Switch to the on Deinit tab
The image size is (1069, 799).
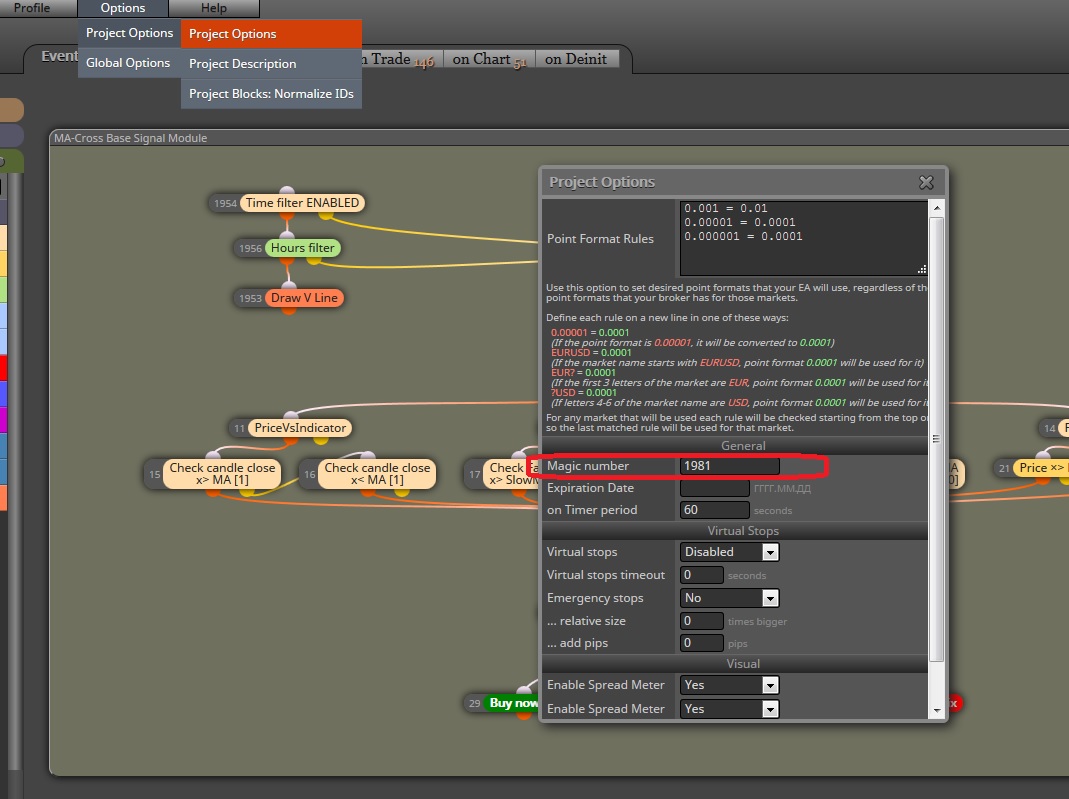576,59
